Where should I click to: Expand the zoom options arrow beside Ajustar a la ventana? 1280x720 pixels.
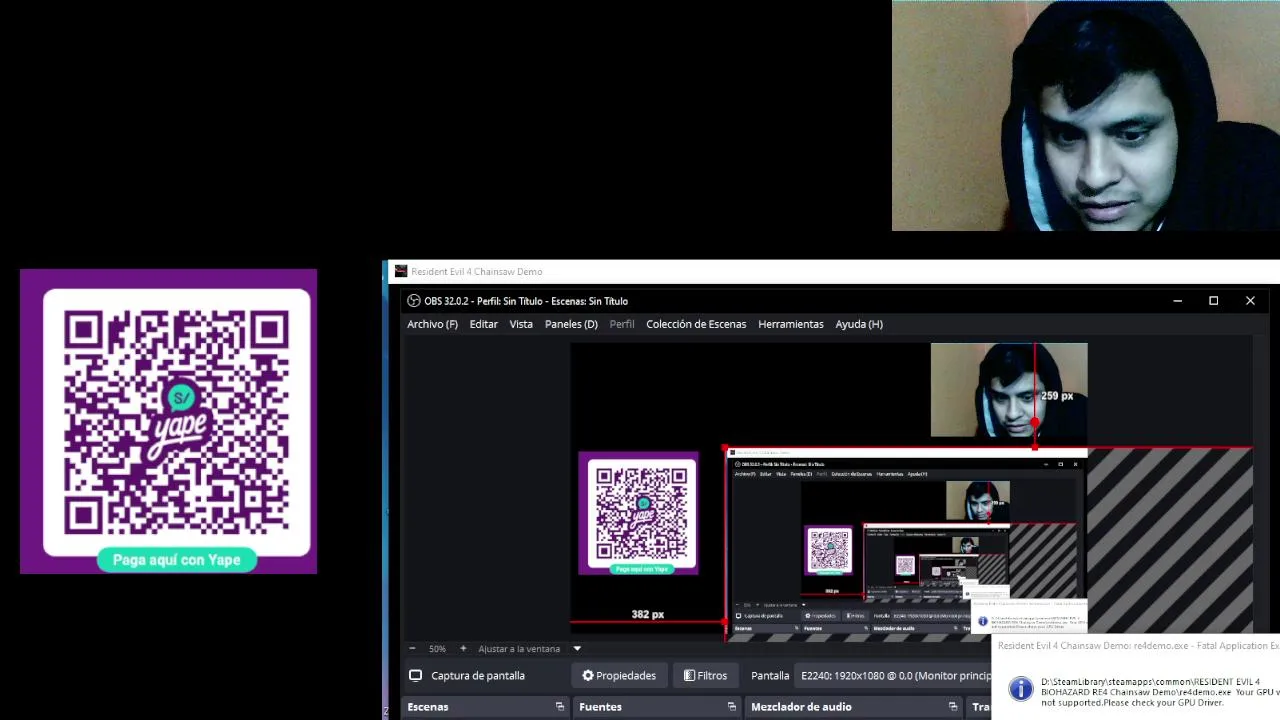tap(577, 649)
